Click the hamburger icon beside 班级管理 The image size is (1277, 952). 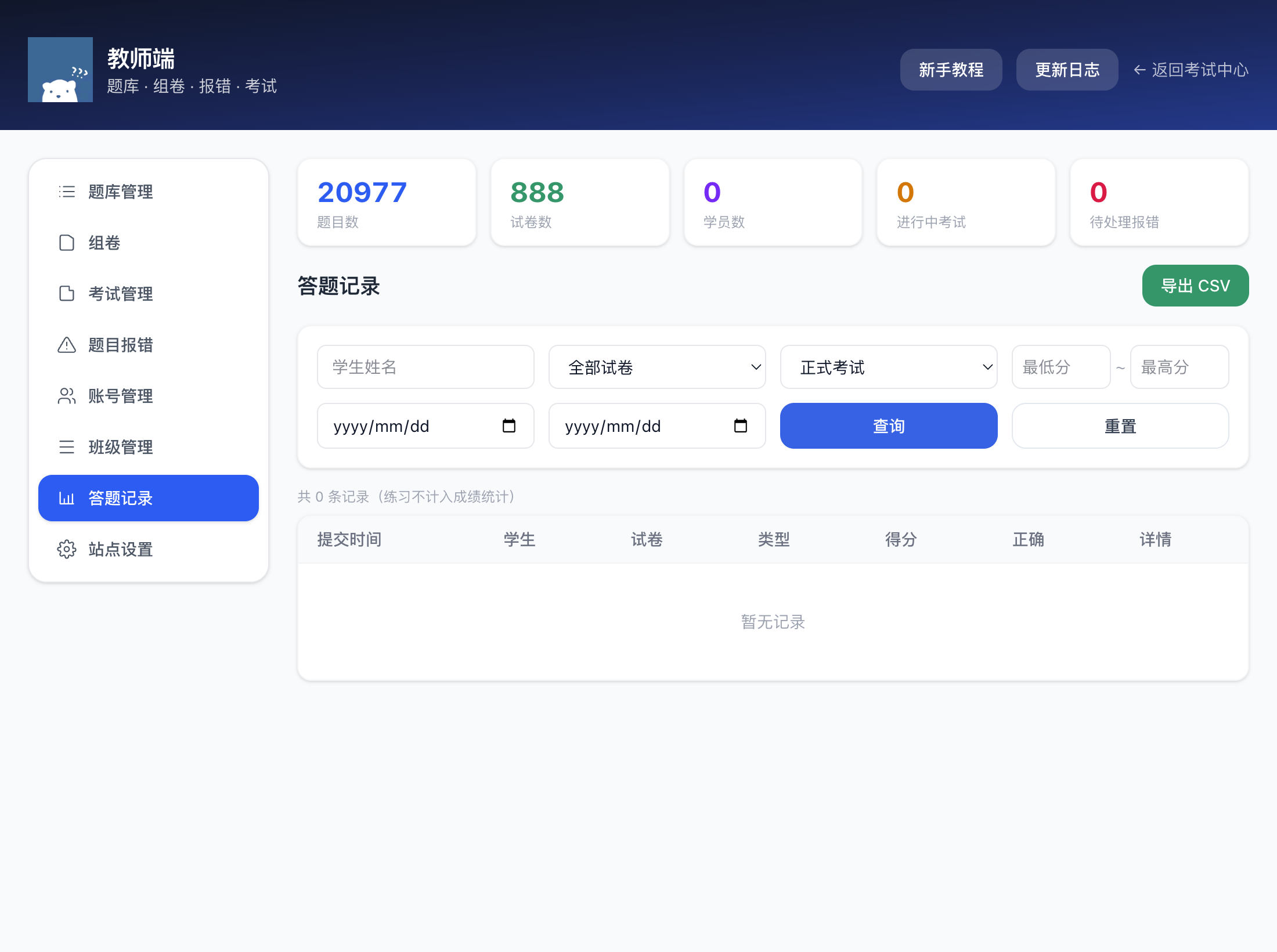click(67, 447)
